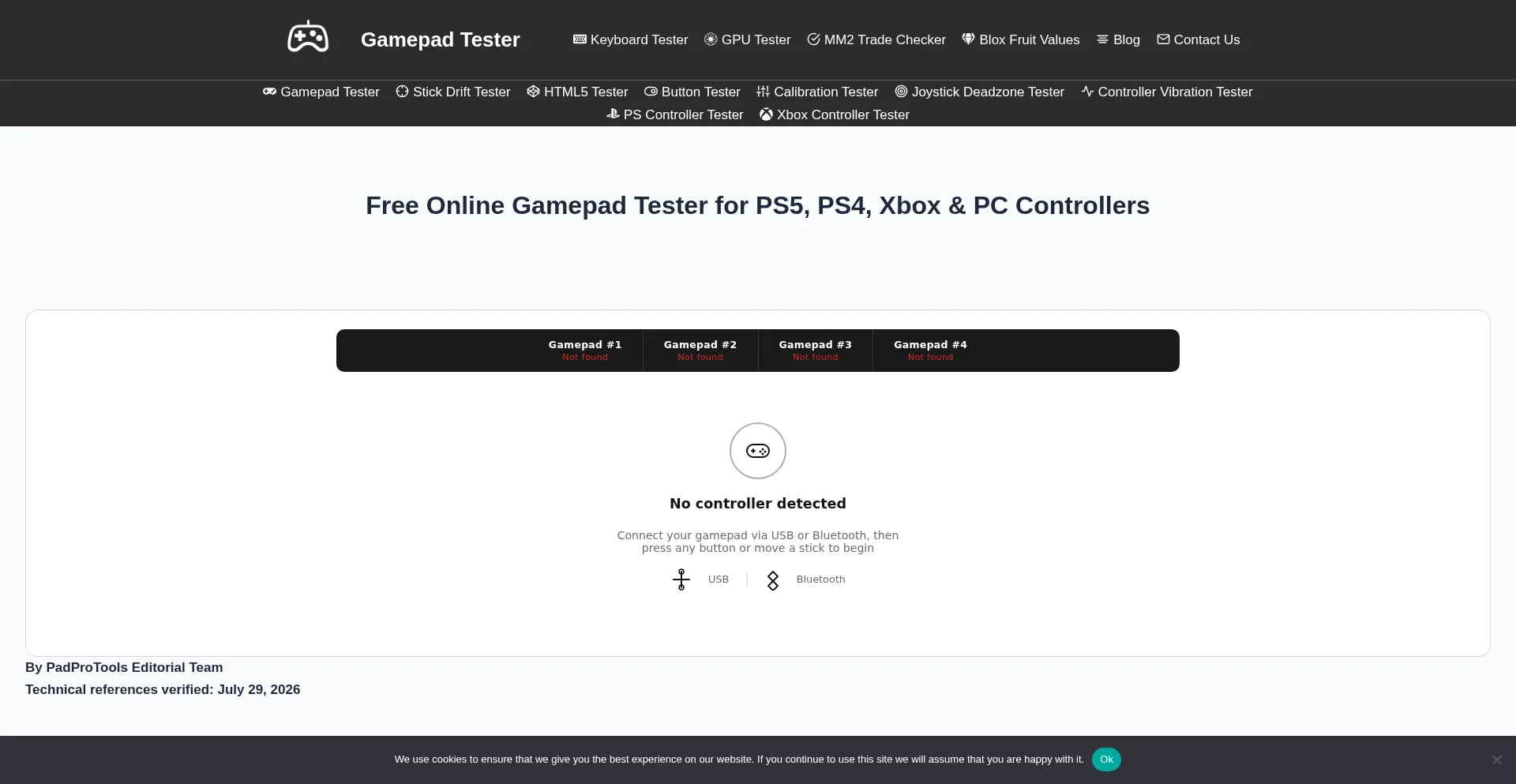Click the Bluetooth connection icon
The height and width of the screenshot is (784, 1516).
pyautogui.click(x=773, y=580)
